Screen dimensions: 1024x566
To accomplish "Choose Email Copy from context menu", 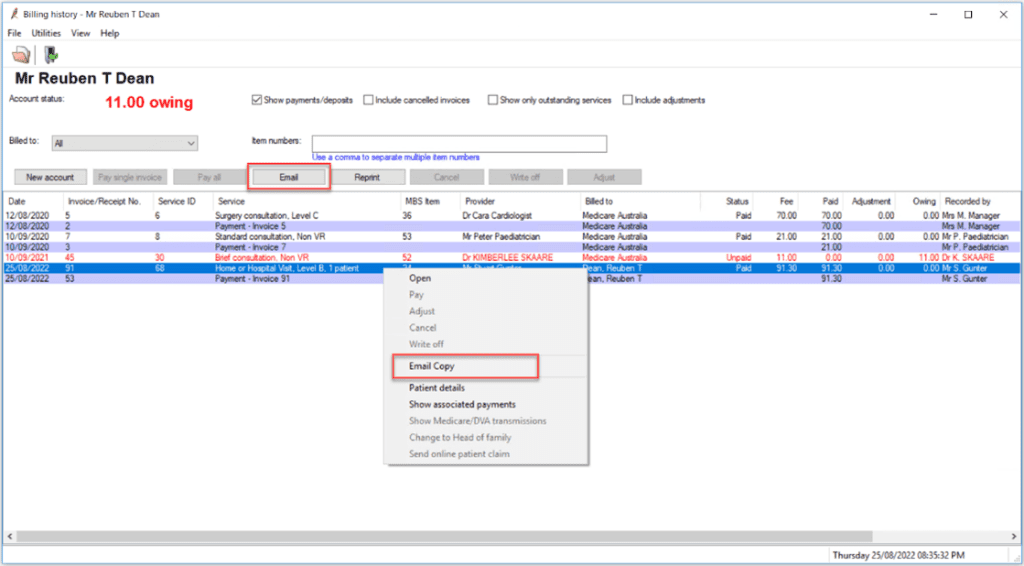I will pos(432,366).
